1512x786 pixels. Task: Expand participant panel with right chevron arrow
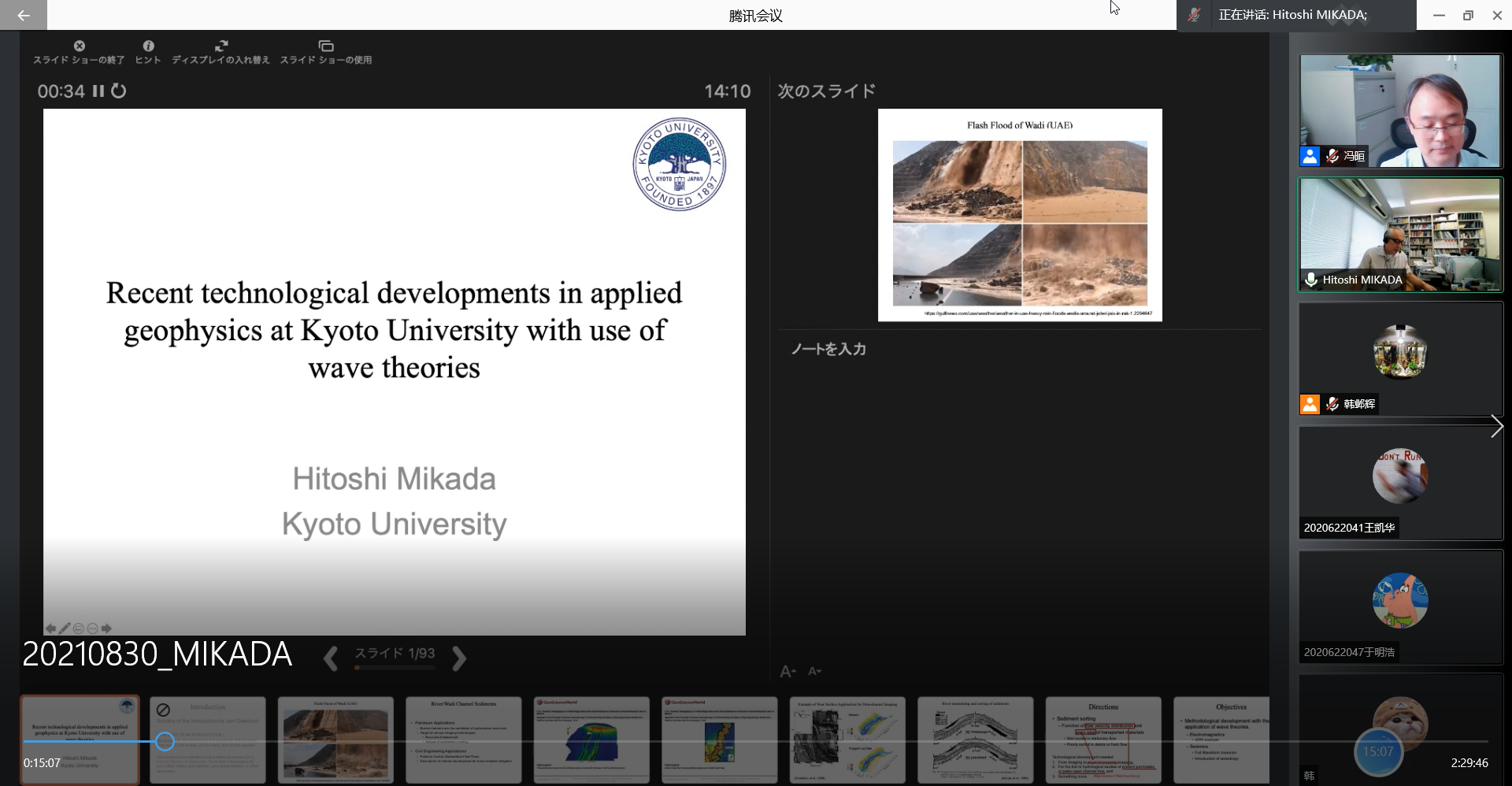tap(1496, 426)
